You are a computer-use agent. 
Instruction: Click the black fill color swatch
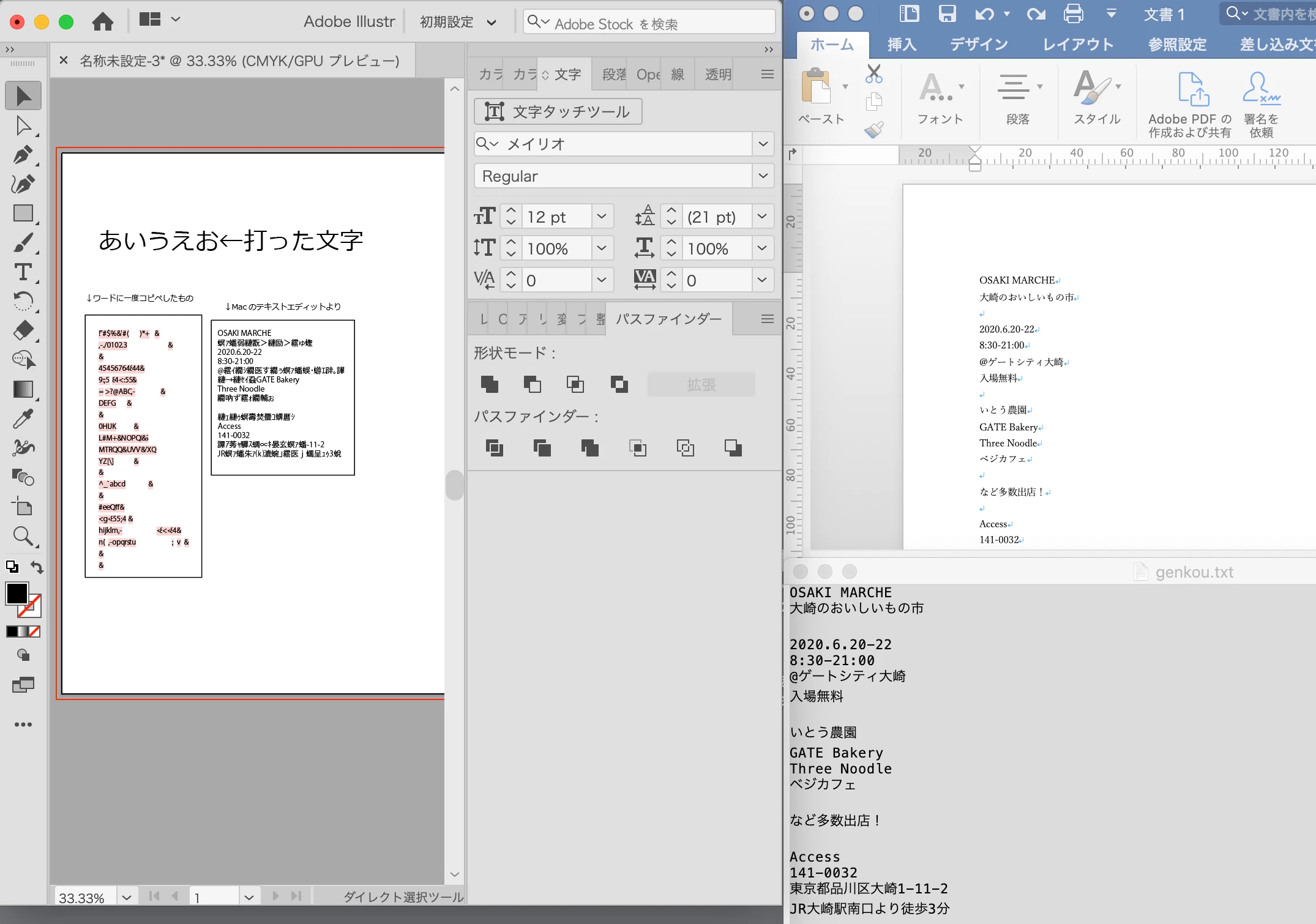pyautogui.click(x=17, y=593)
